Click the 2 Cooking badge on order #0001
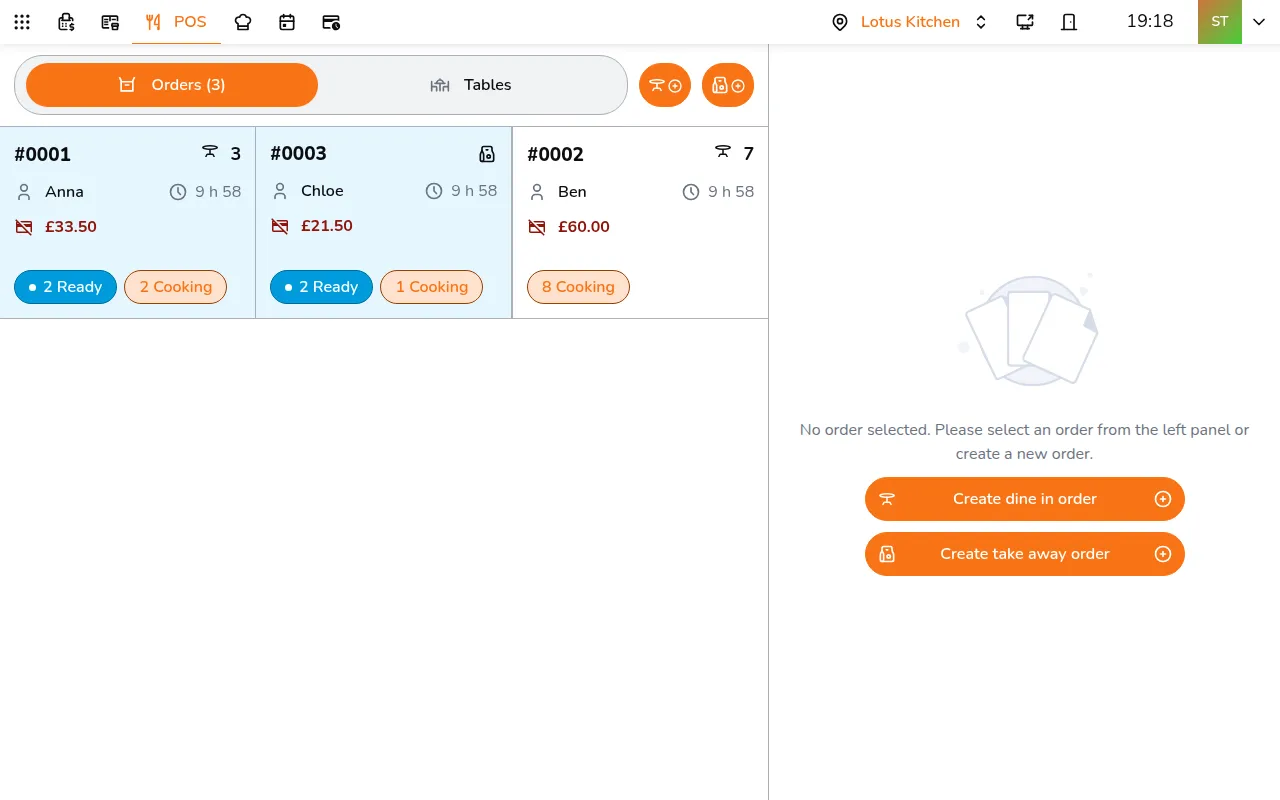Image resolution: width=1280 pixels, height=800 pixels. 175,287
